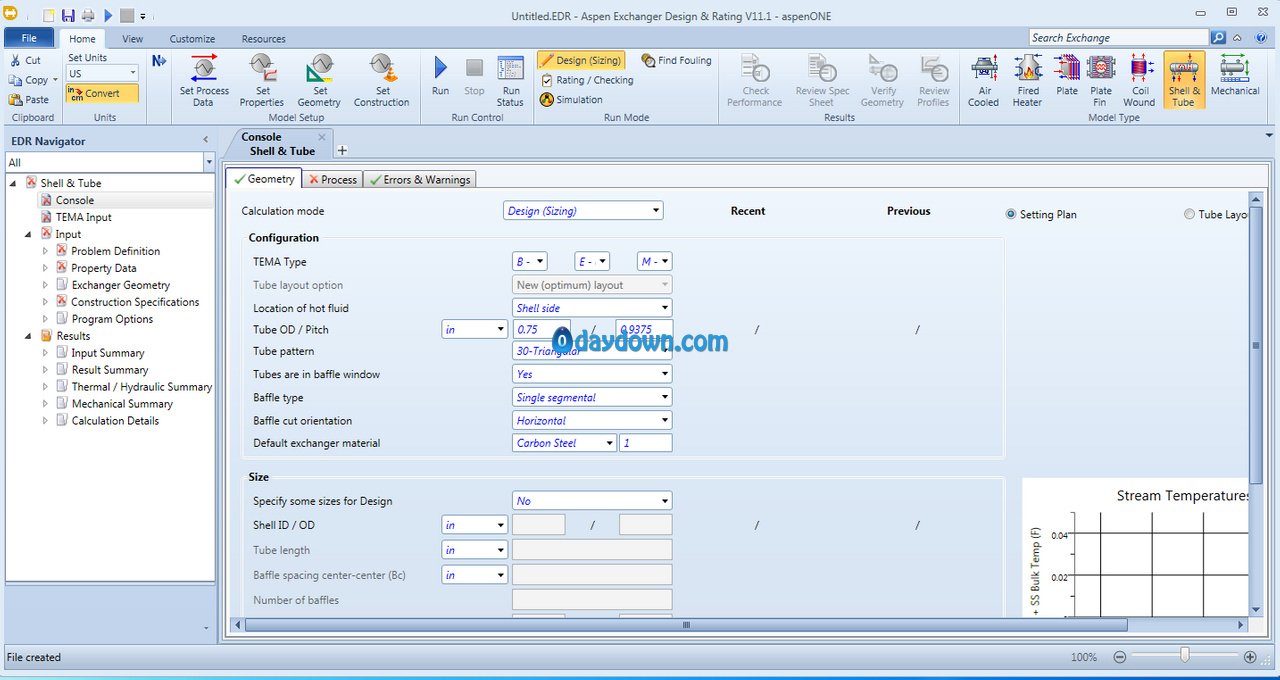This screenshot has width=1280, height=680.
Task: Switch to the Process tab
Action: tap(332, 180)
